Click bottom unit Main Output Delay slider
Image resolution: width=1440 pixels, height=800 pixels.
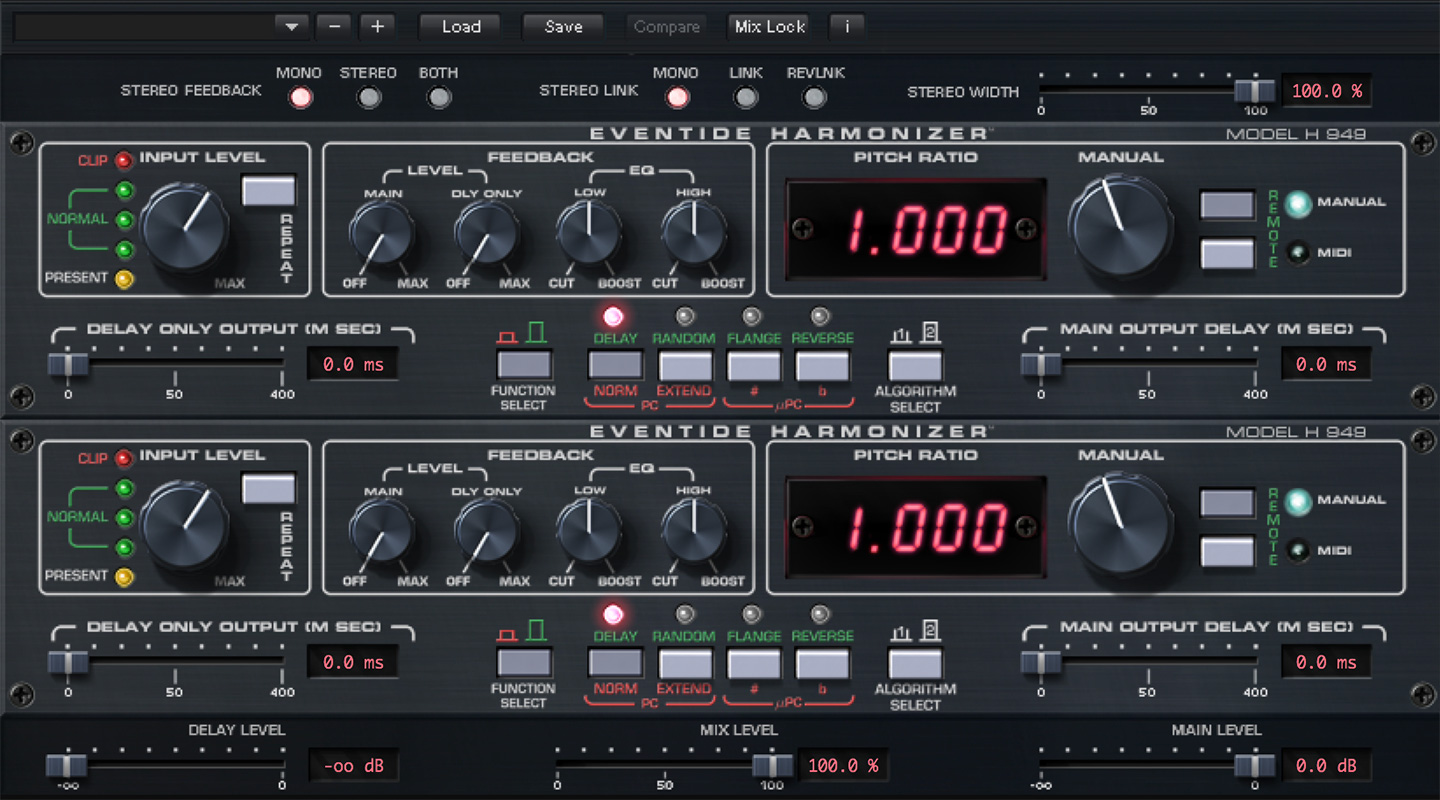click(x=1041, y=662)
